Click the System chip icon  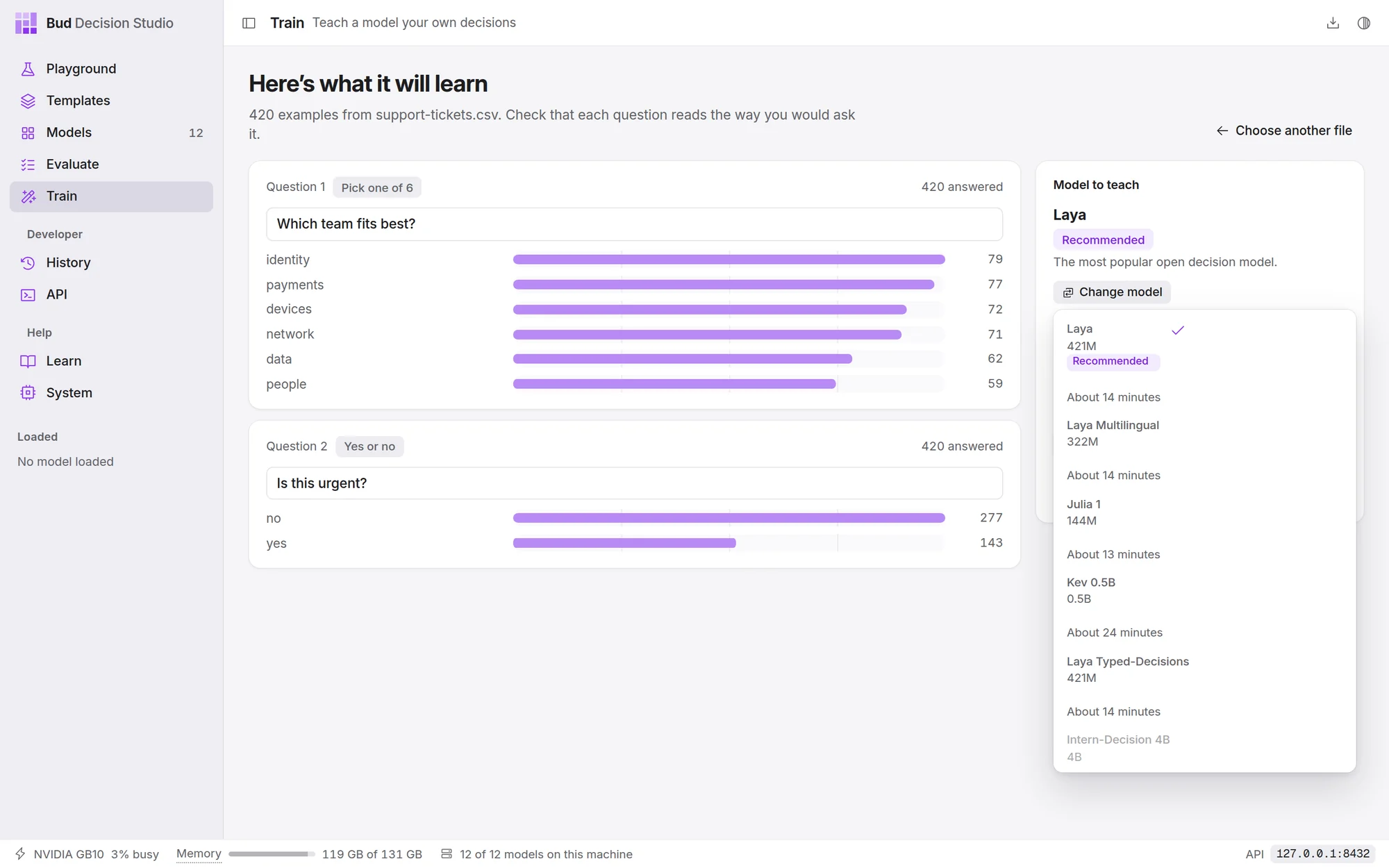click(28, 393)
